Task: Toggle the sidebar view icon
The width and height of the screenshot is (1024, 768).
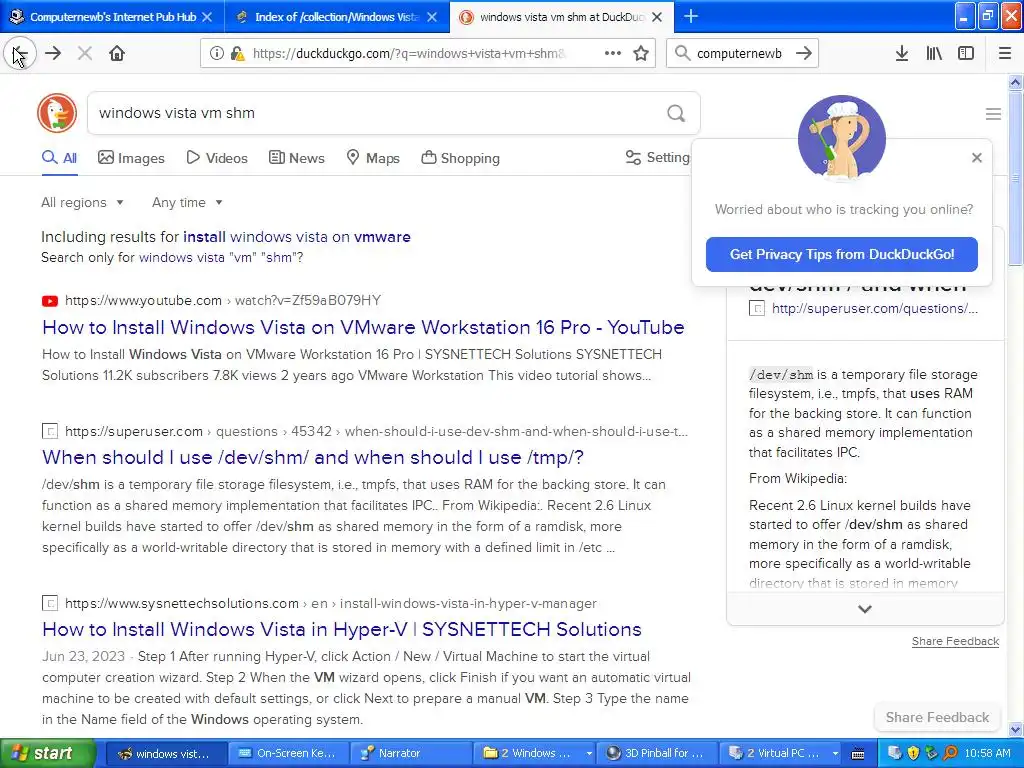Action: point(966,54)
